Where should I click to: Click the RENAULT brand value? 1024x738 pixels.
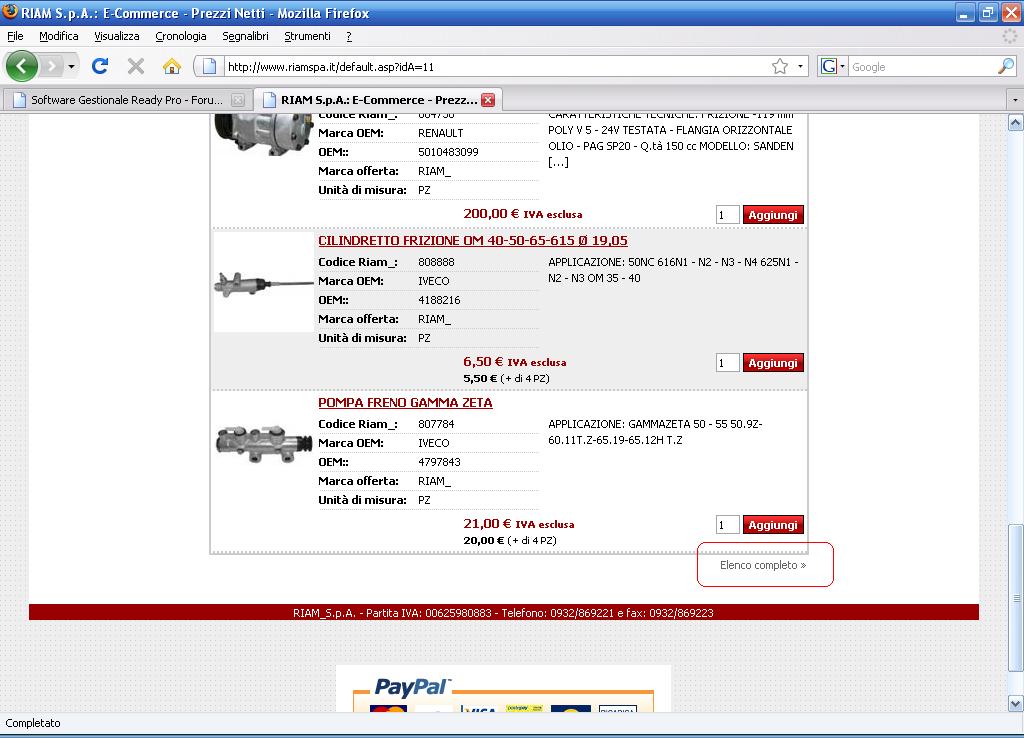441,133
